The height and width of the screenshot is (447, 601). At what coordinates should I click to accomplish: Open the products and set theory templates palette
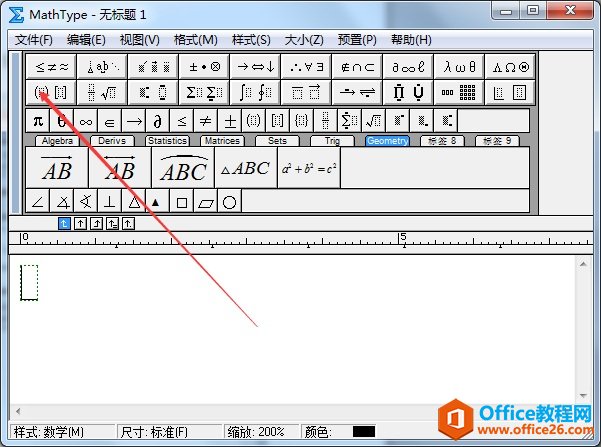[408, 92]
